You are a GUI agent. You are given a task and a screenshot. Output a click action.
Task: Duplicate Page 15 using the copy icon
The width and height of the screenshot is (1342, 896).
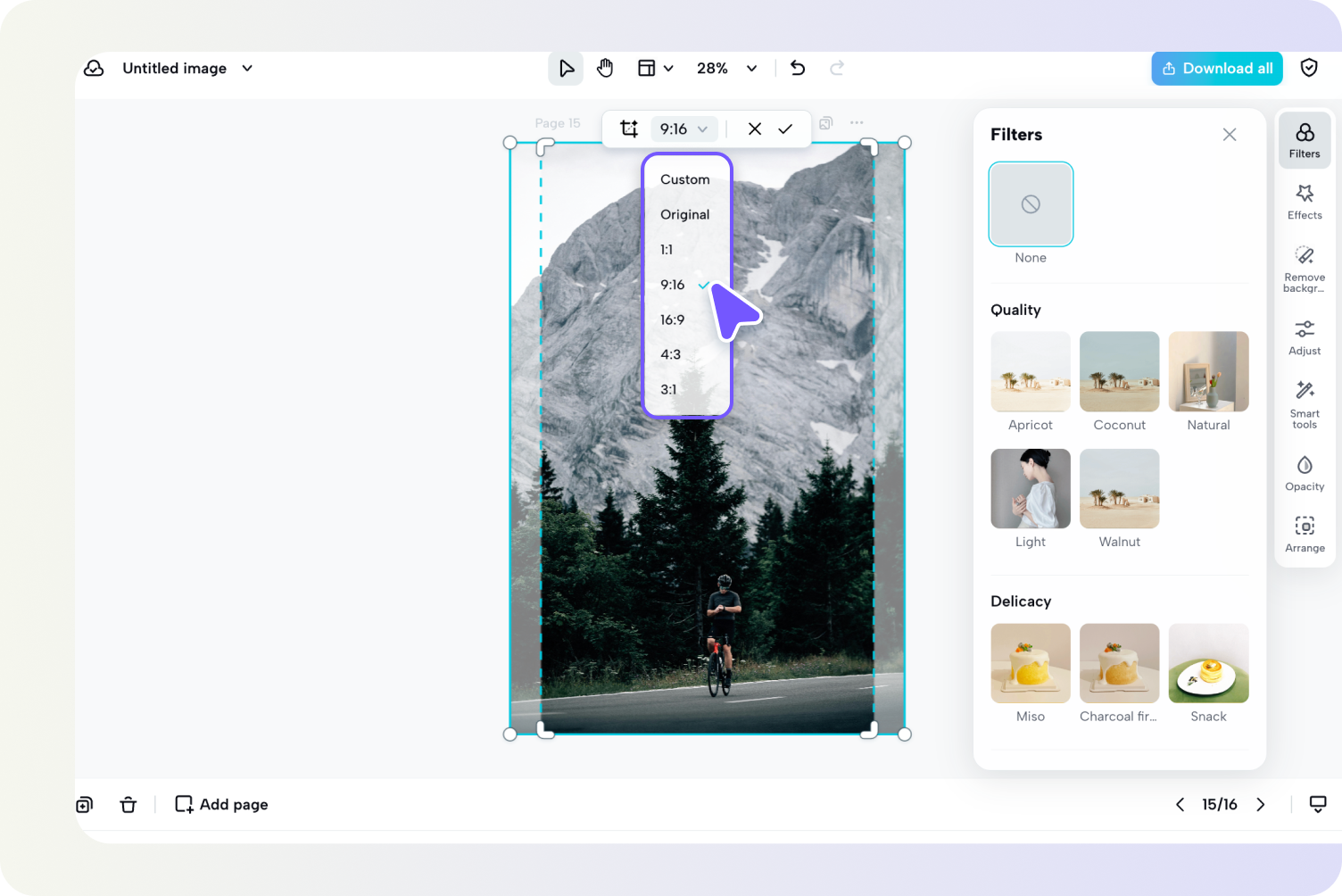pos(826,123)
